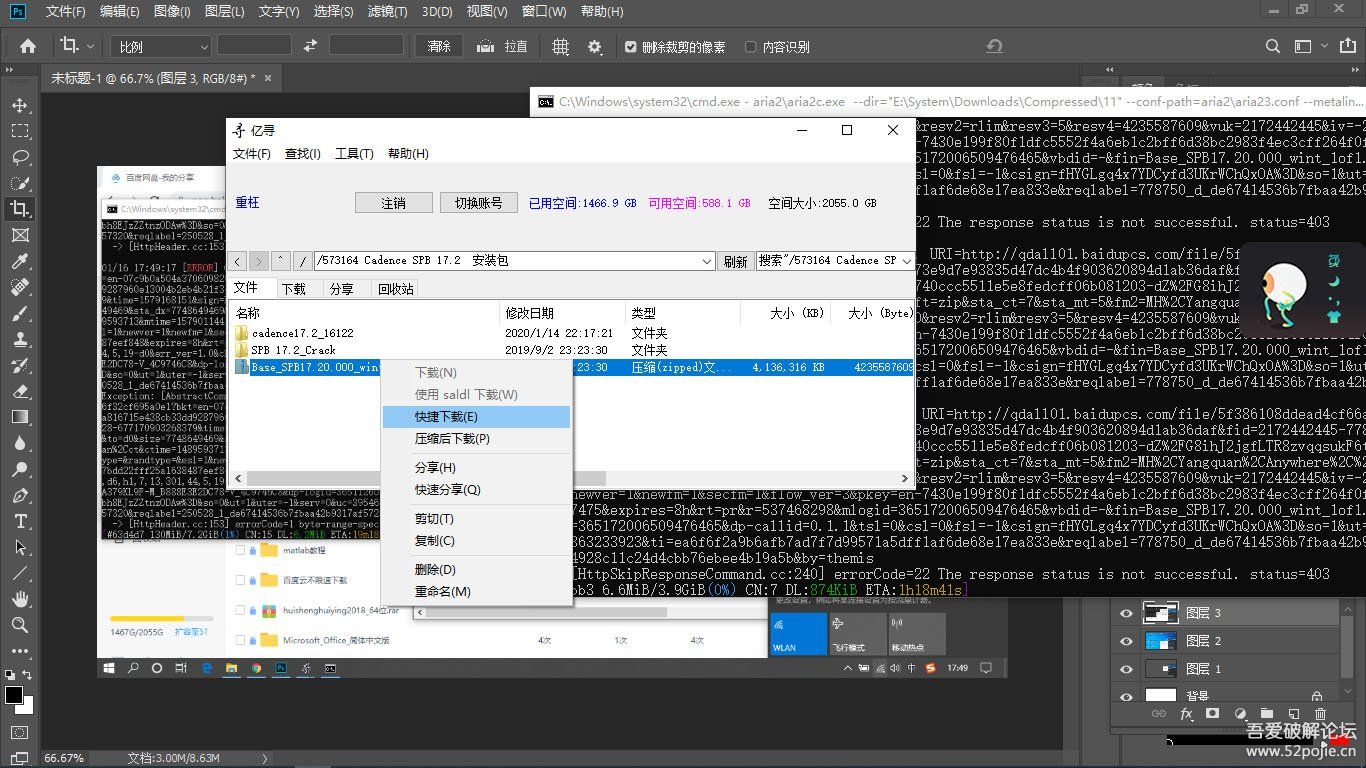Add layer mask icon in Layers panel
Image resolution: width=1366 pixels, height=768 pixels.
point(1212,714)
